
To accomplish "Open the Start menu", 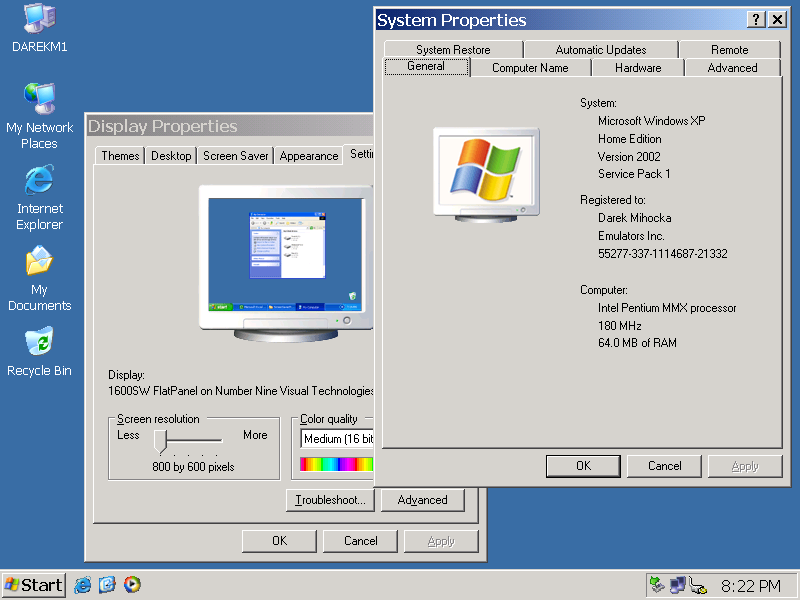I will 34,585.
